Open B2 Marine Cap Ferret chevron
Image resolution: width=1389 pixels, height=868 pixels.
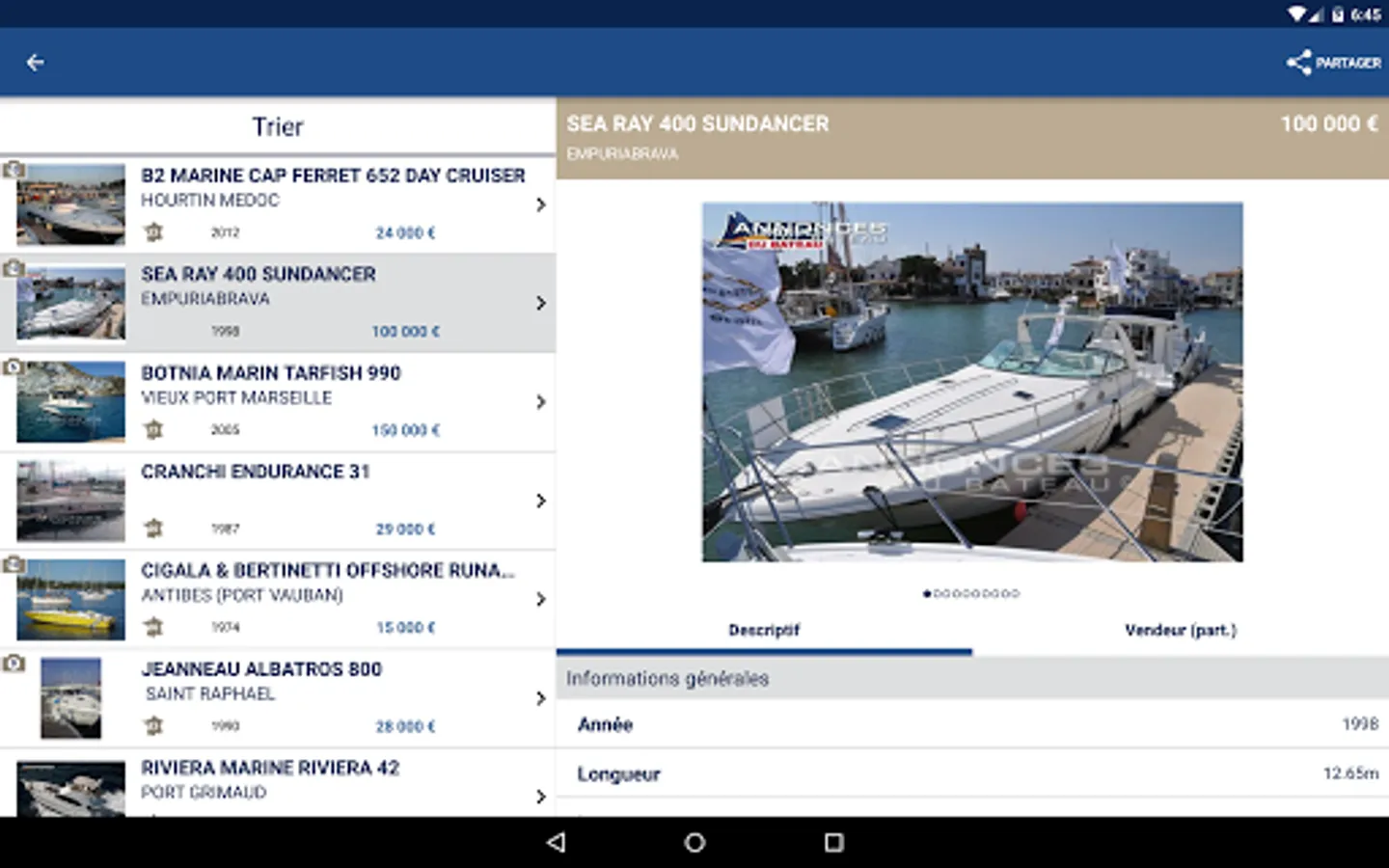(x=540, y=204)
